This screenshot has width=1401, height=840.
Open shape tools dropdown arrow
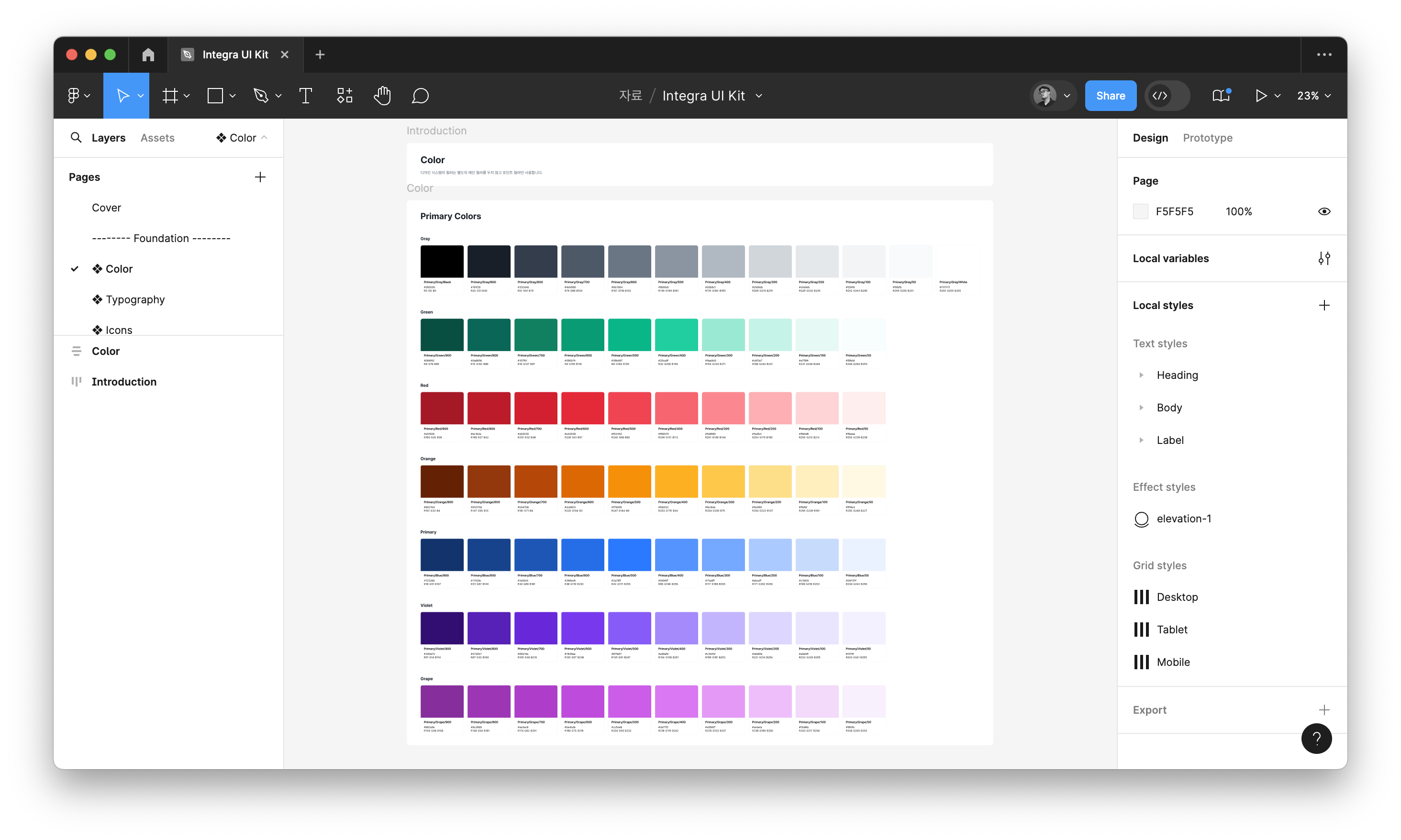(232, 96)
